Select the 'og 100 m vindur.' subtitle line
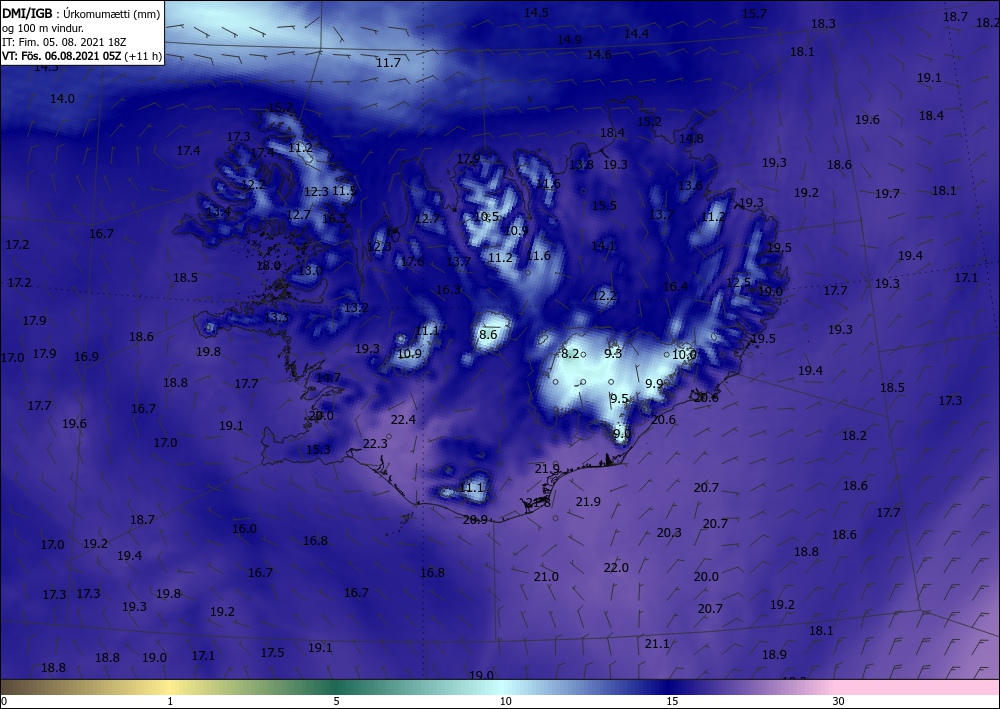The image size is (1000, 709). (43, 28)
